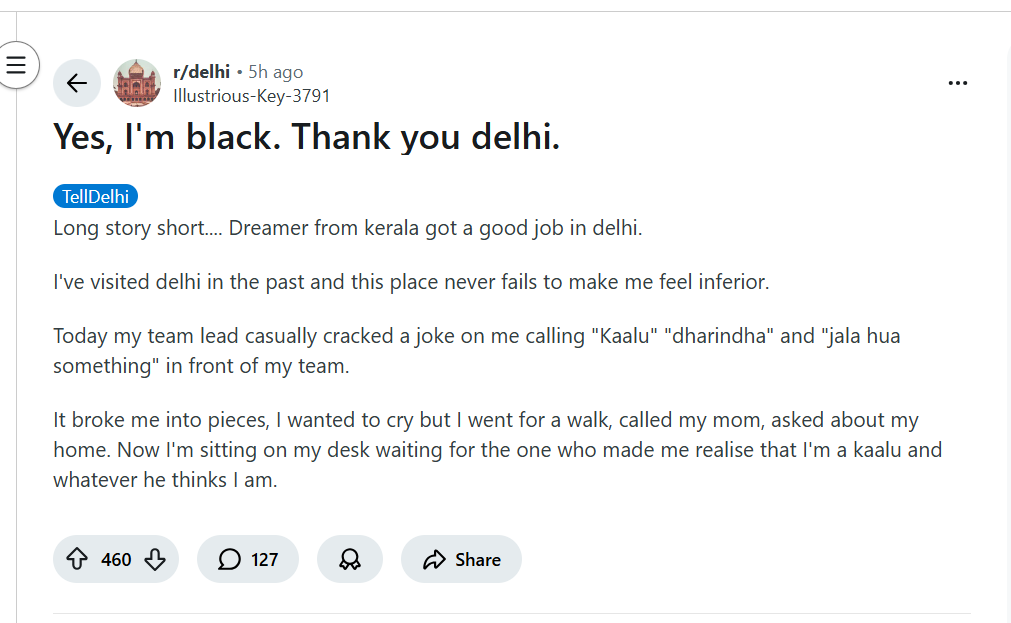This screenshot has height=623, width=1011.
Task: Go to the r/delhi subreddit link
Action: tap(201, 72)
